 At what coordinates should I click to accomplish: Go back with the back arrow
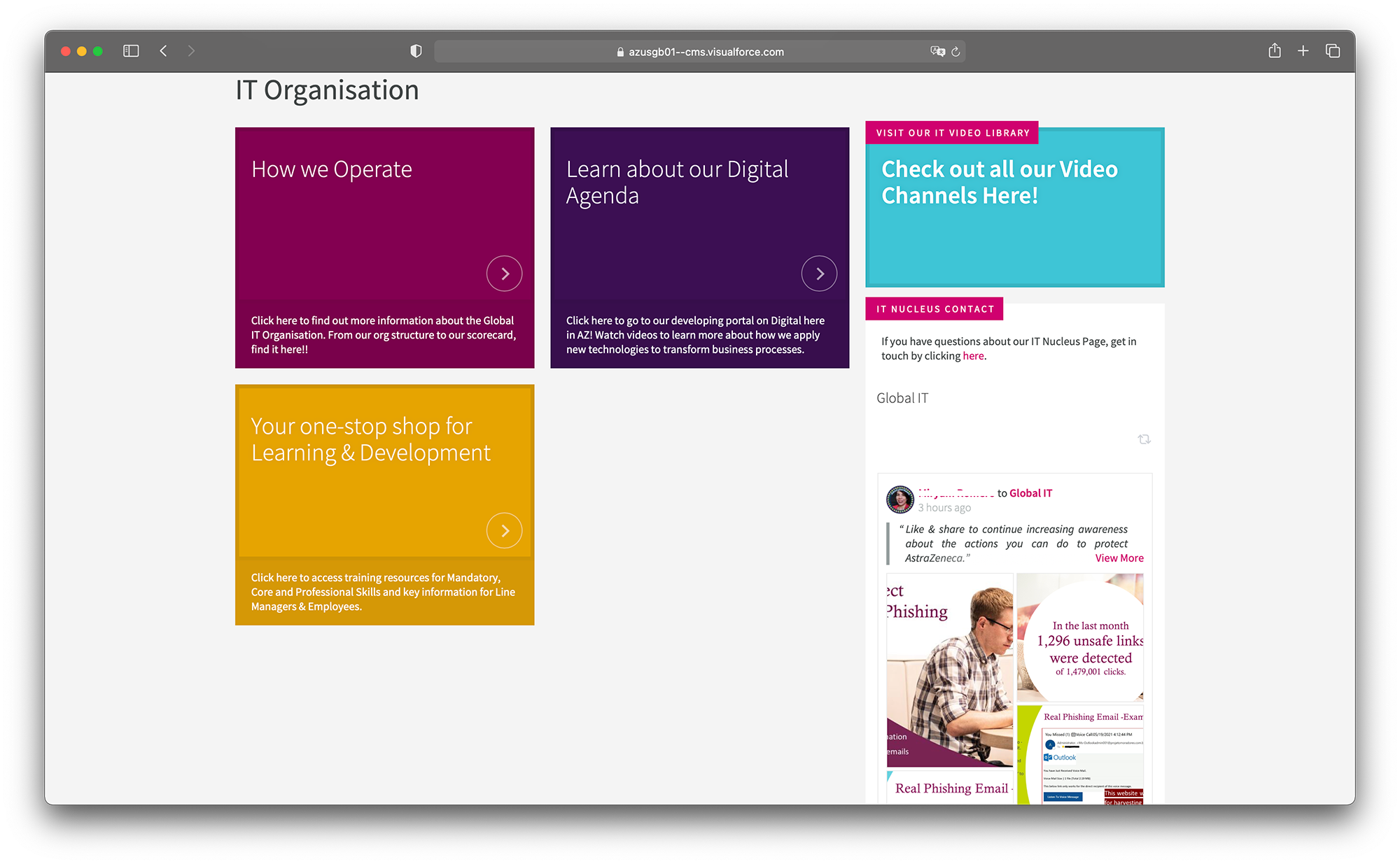point(163,51)
